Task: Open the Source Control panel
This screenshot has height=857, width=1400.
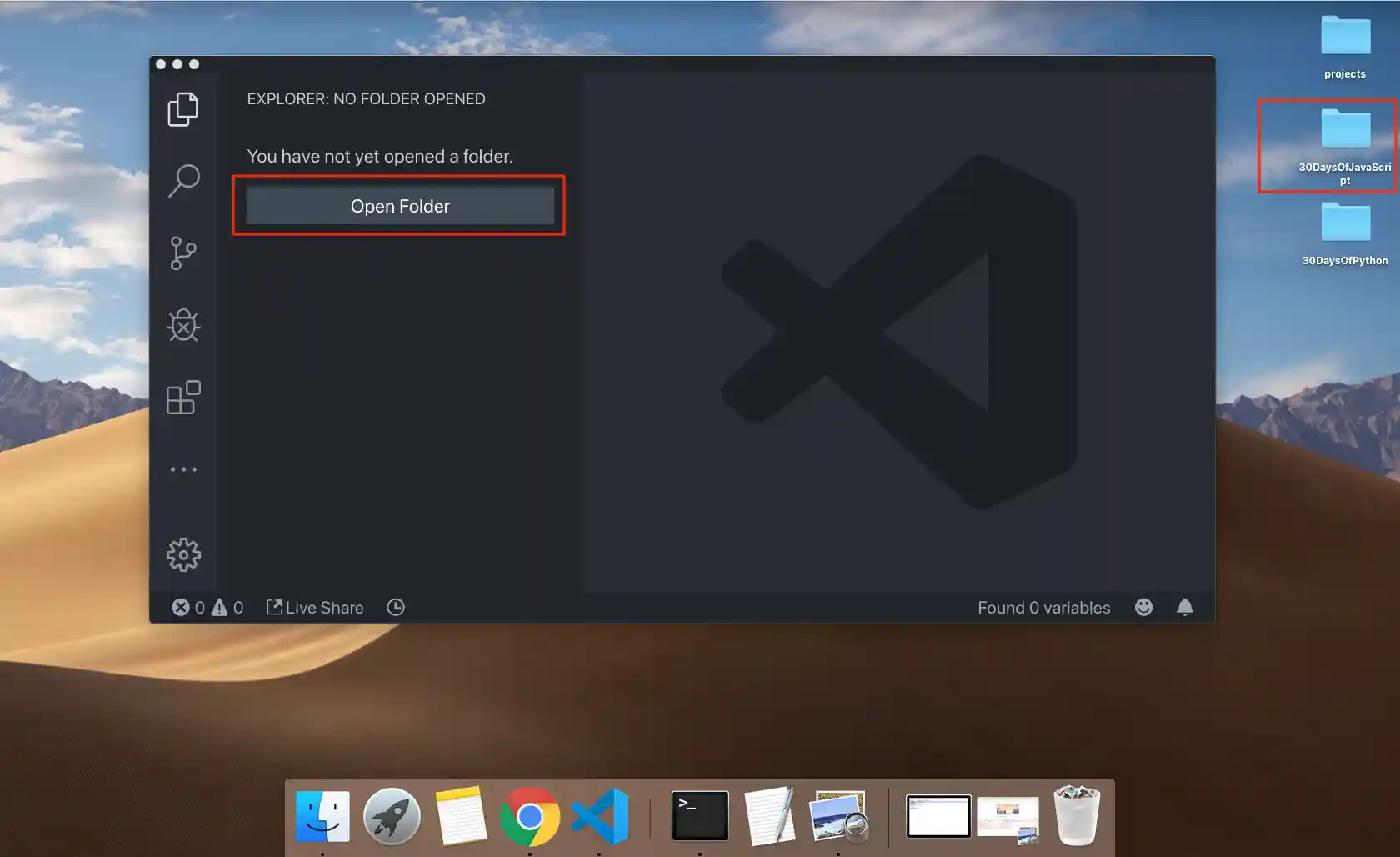Action: (183, 253)
